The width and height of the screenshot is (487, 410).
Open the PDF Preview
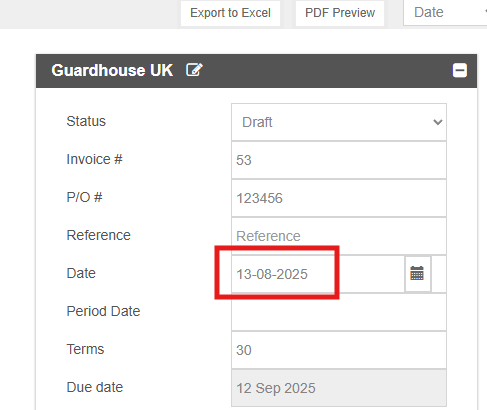click(x=340, y=13)
